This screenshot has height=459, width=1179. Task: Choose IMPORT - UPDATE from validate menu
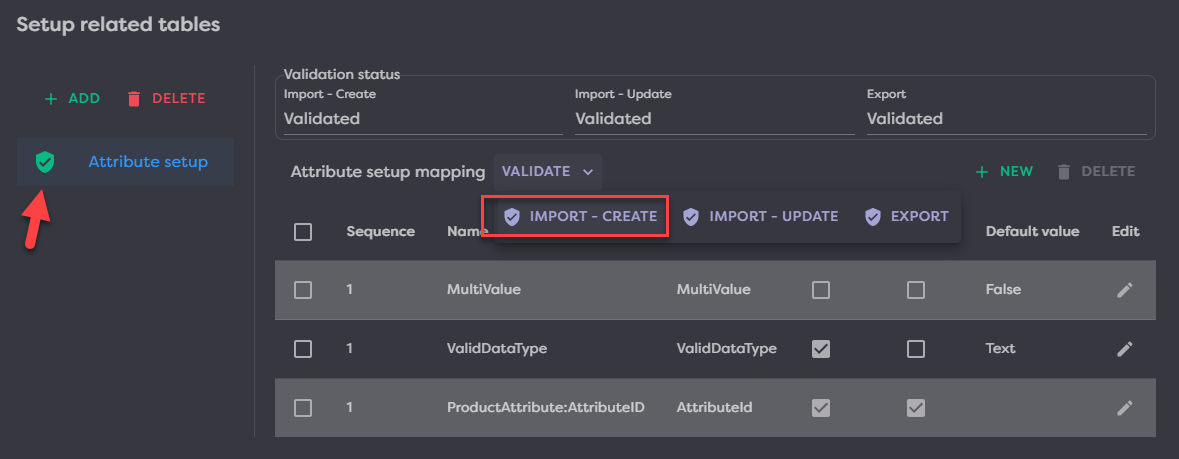click(761, 217)
